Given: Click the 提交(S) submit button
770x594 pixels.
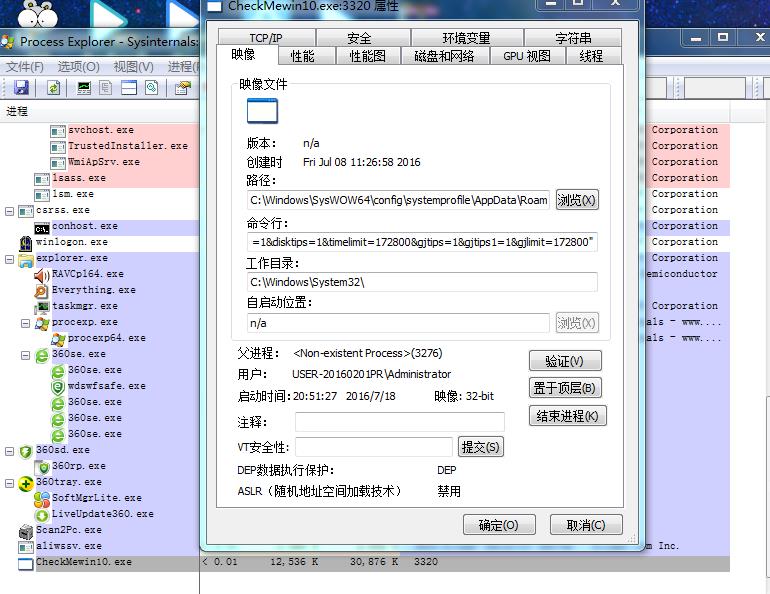Looking at the screenshot, I should (480, 447).
